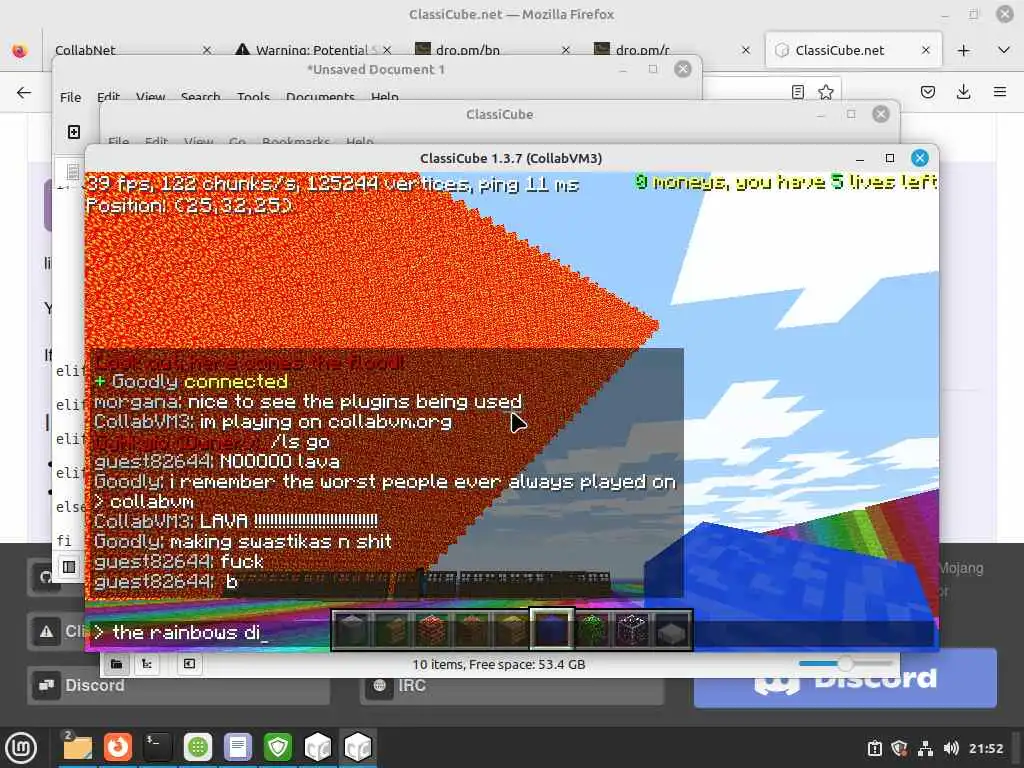Click the large blue Discord banner button
This screenshot has height=768, width=1024.
click(845, 679)
